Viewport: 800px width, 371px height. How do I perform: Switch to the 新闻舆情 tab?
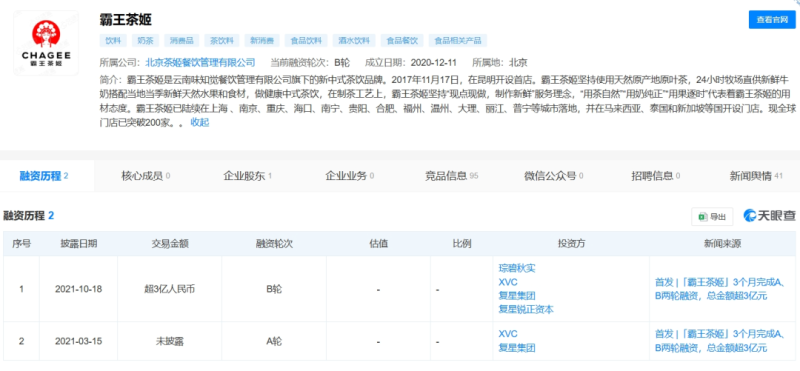(x=756, y=176)
